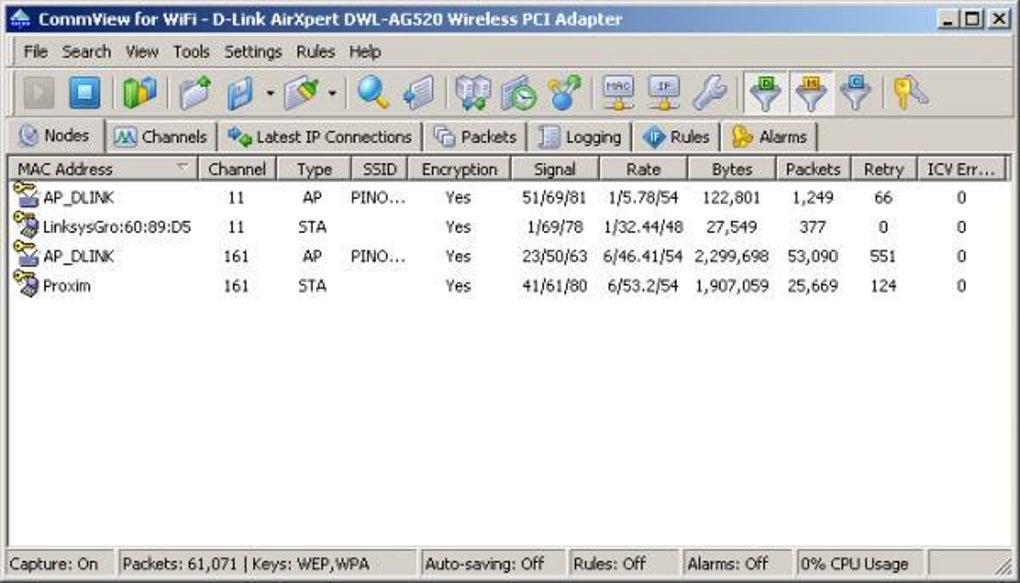Click the 'Capture: On' status bar entry

tap(60, 563)
